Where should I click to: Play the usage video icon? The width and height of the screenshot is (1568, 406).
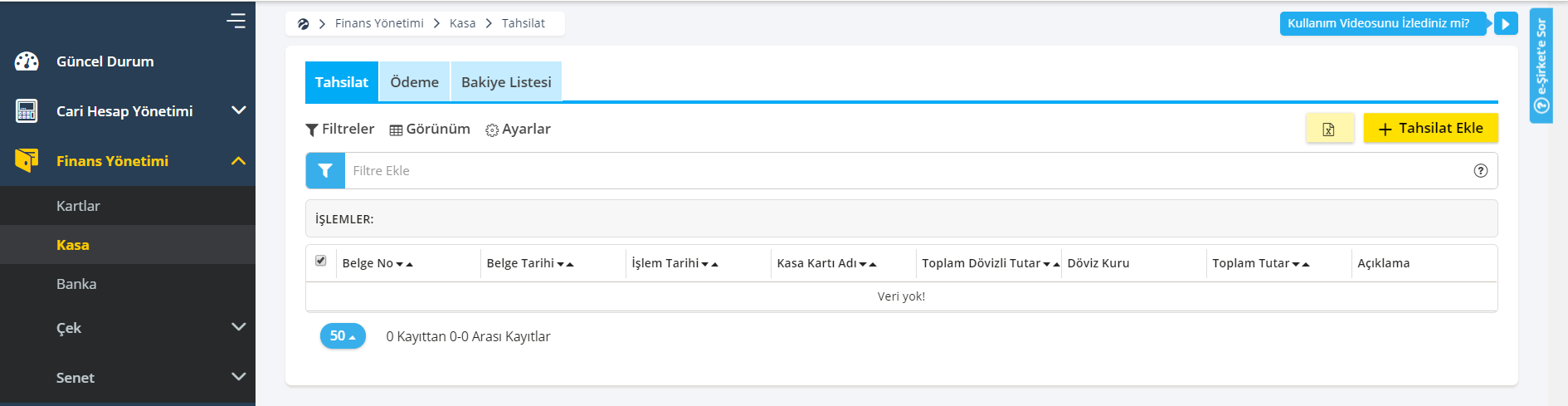tap(1506, 23)
